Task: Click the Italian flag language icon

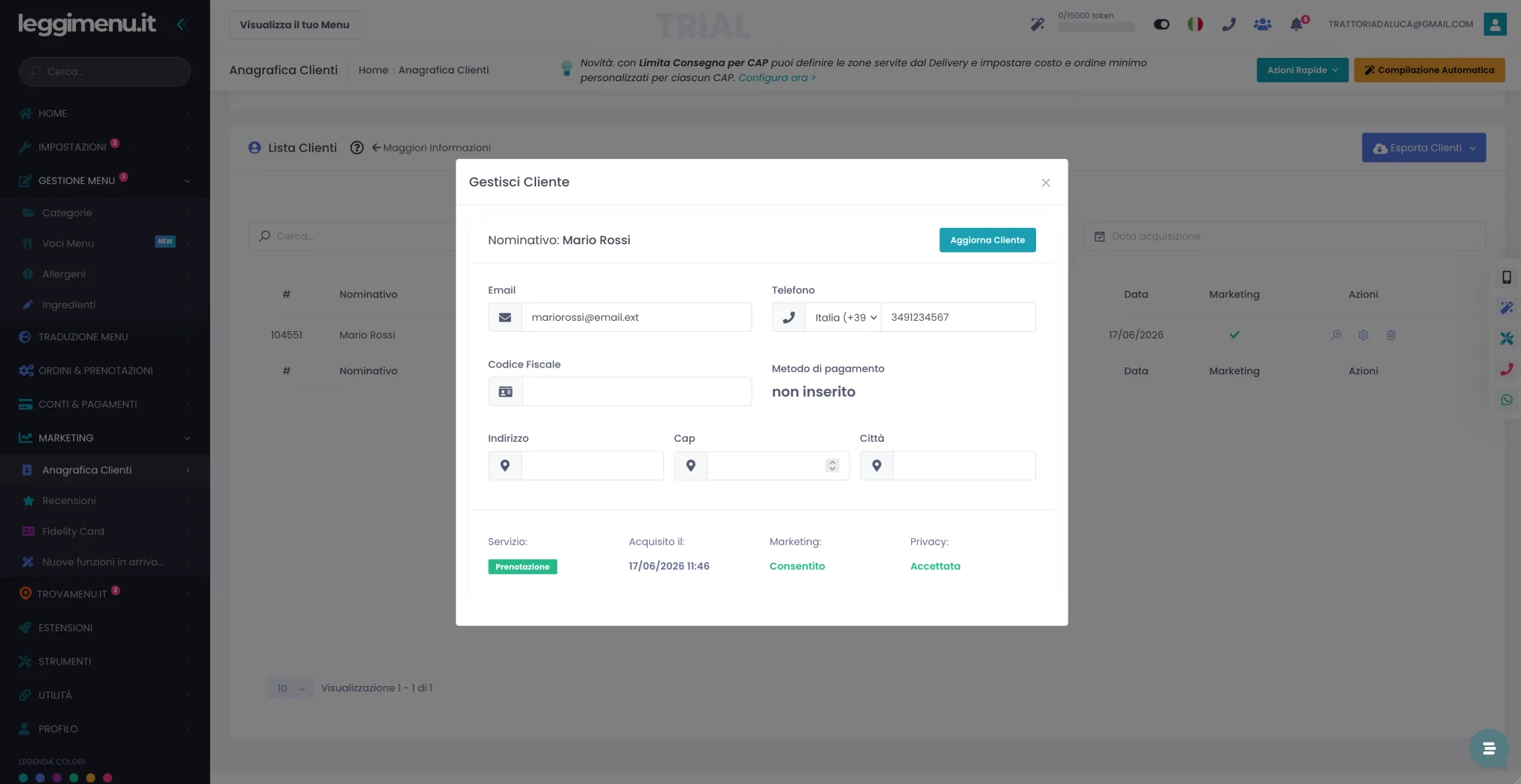Action: coord(1195,24)
